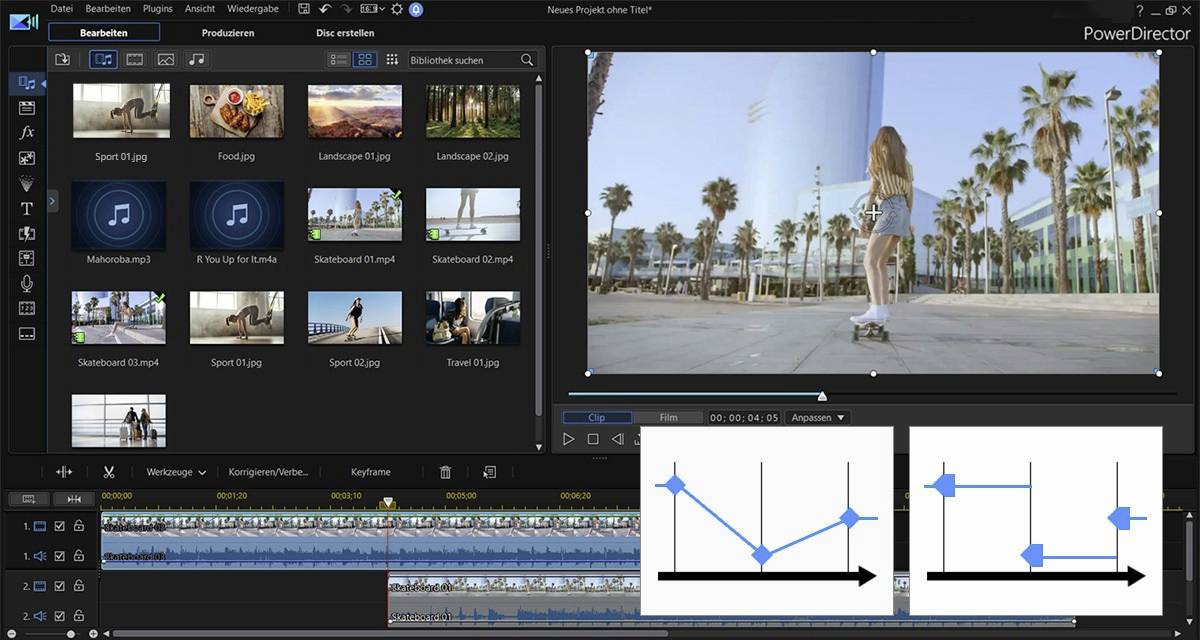1200x640 pixels.
Task: Delete selected clip with trash icon
Action: pyautogui.click(x=446, y=472)
